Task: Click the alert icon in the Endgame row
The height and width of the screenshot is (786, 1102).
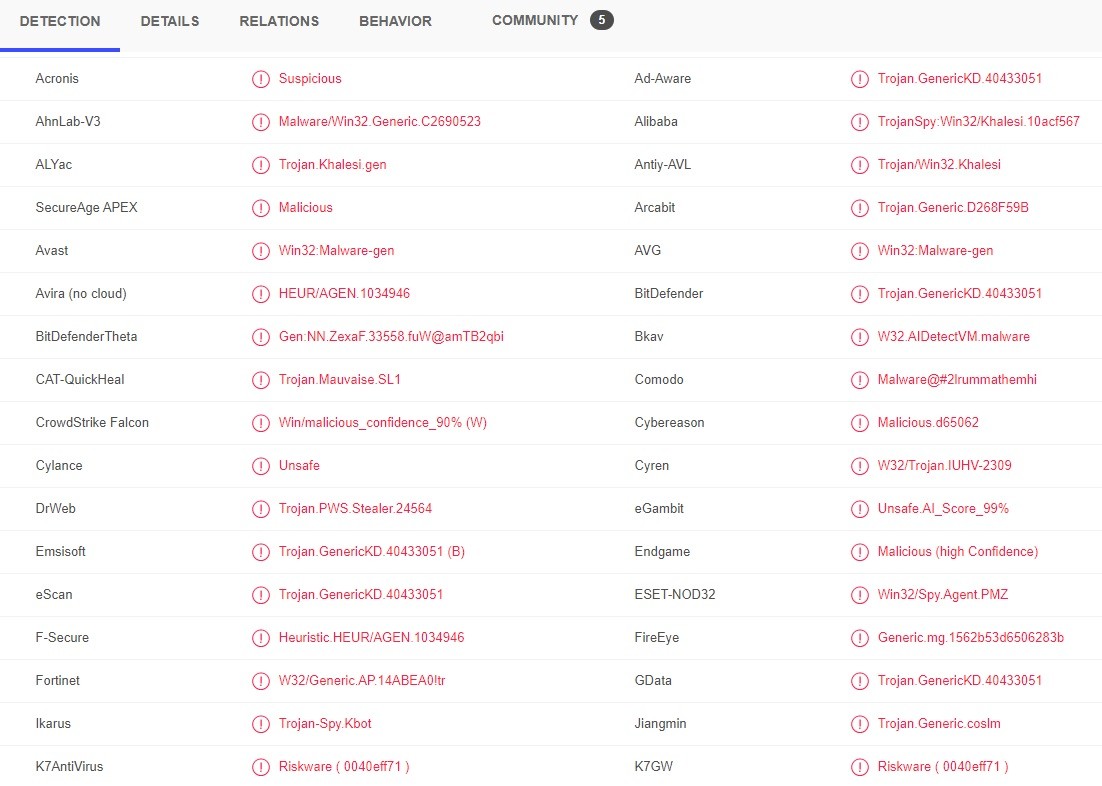Action: [860, 552]
